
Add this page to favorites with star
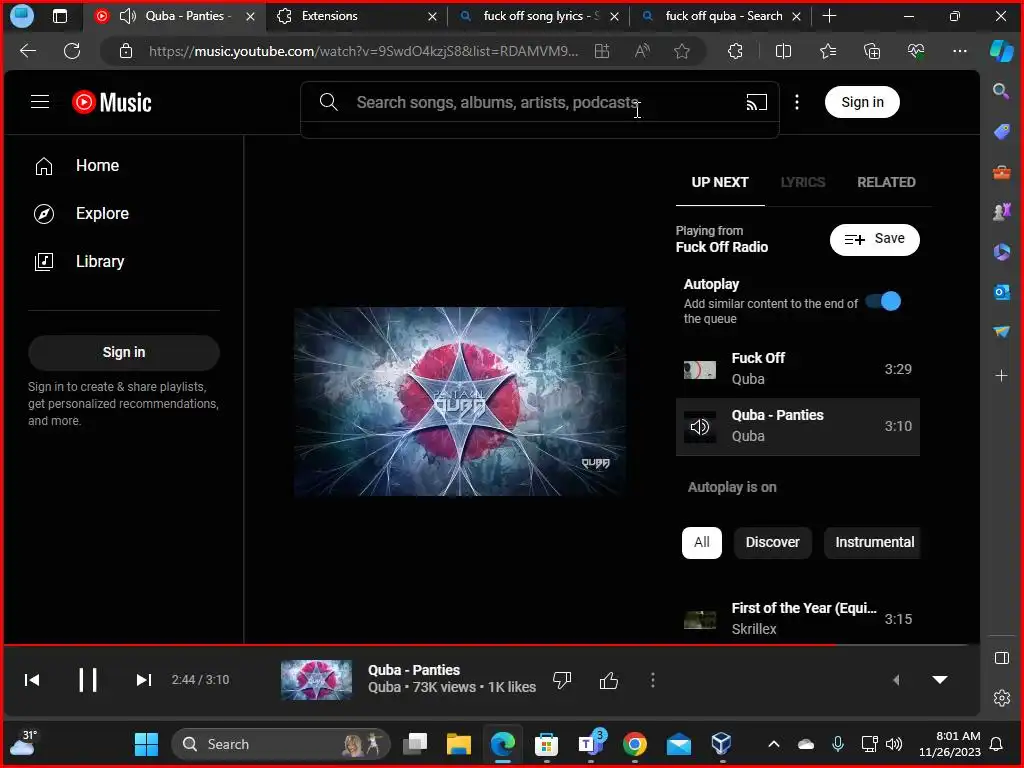point(682,51)
